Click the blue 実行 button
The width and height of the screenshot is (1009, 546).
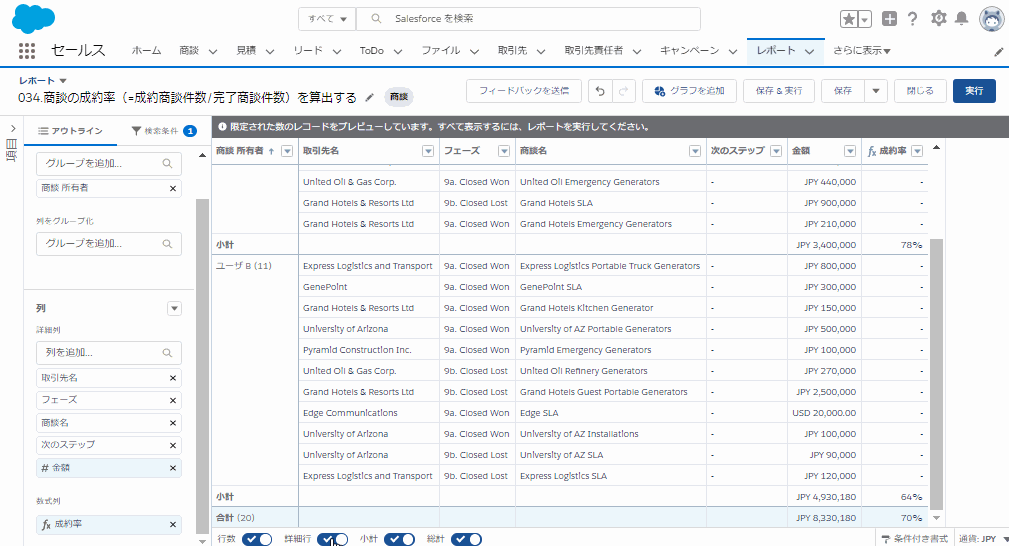pos(974,91)
